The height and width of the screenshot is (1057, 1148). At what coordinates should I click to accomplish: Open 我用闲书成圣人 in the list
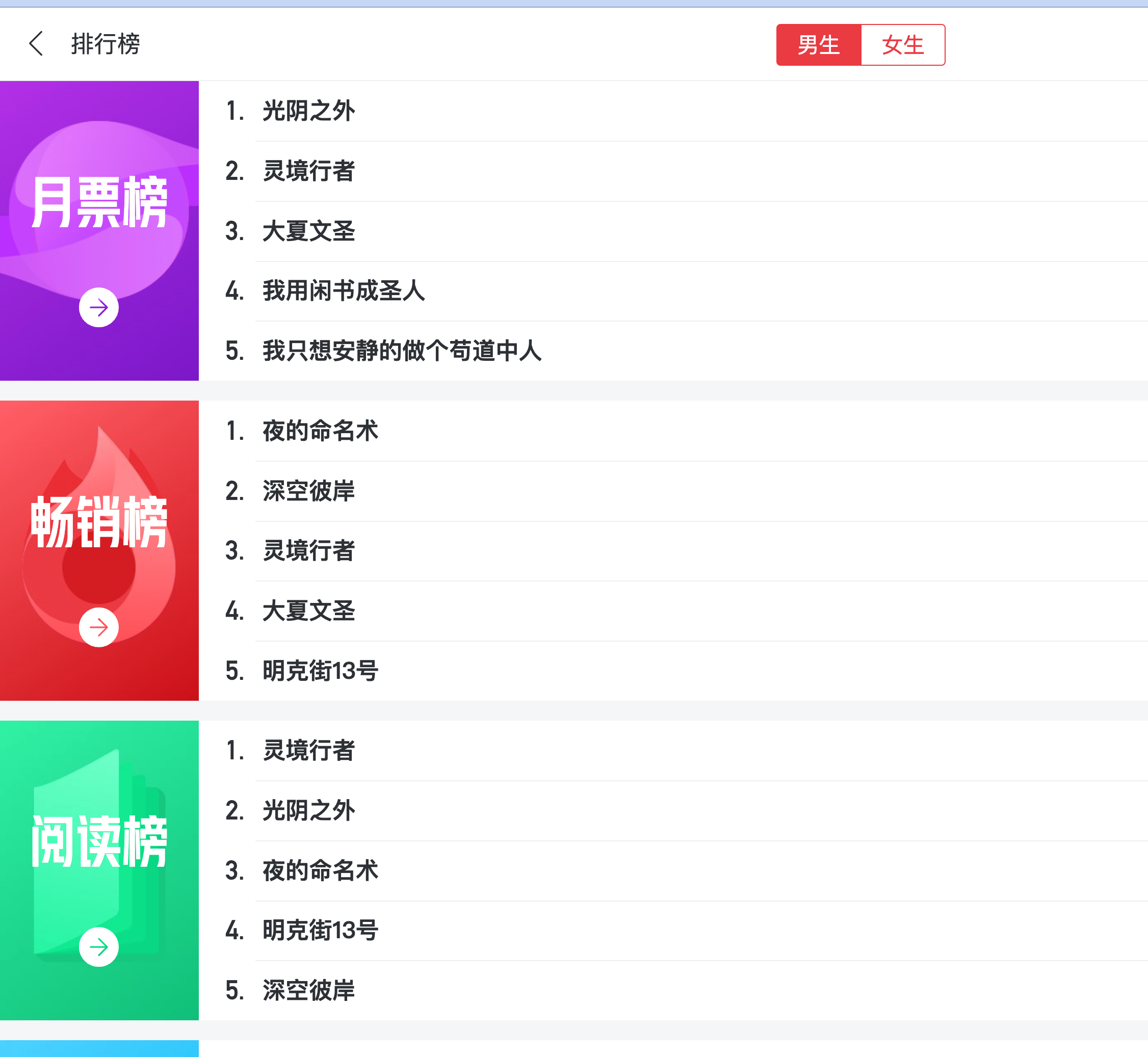(343, 290)
